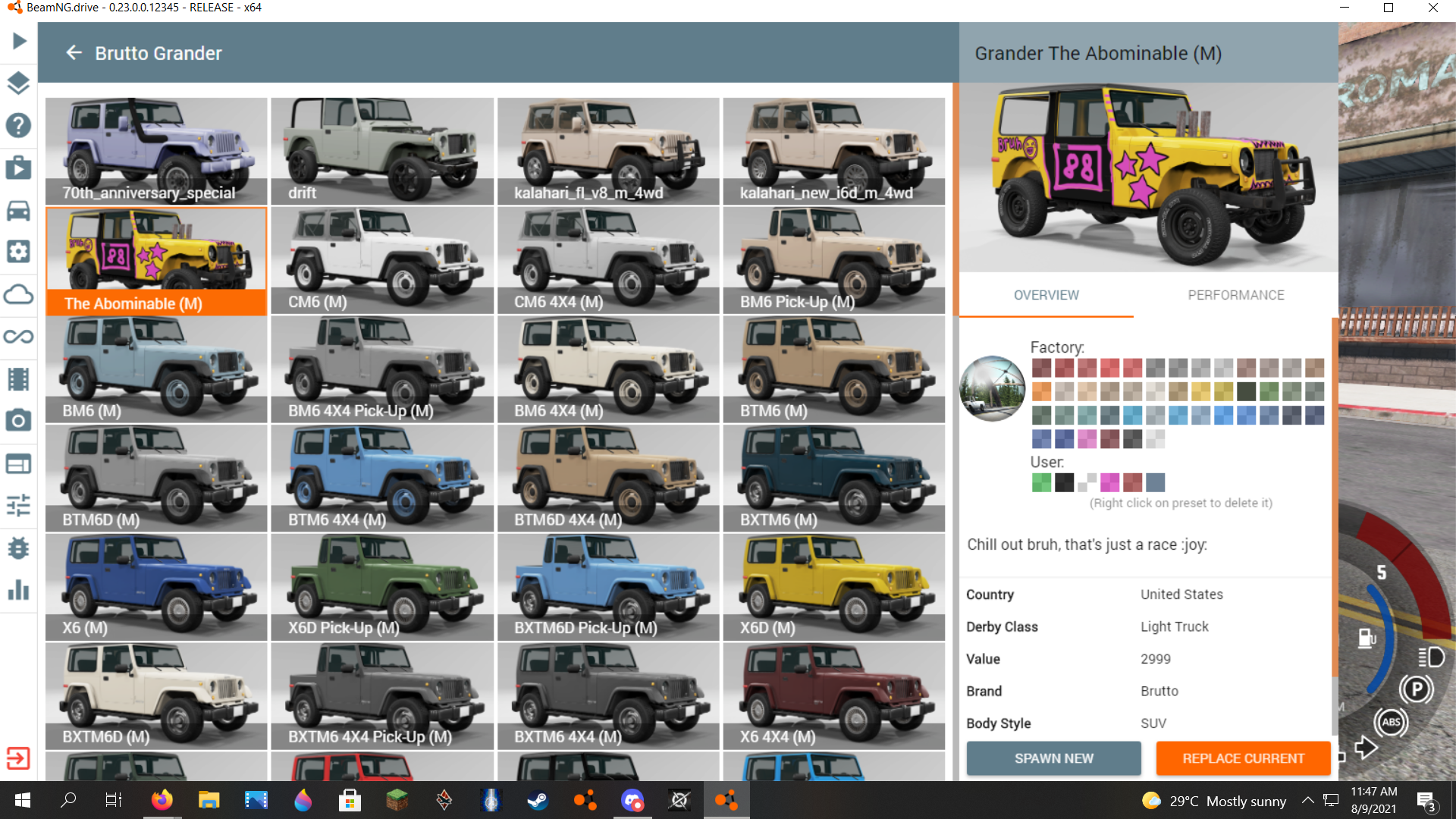Open the circular color picker preview

coord(992,388)
